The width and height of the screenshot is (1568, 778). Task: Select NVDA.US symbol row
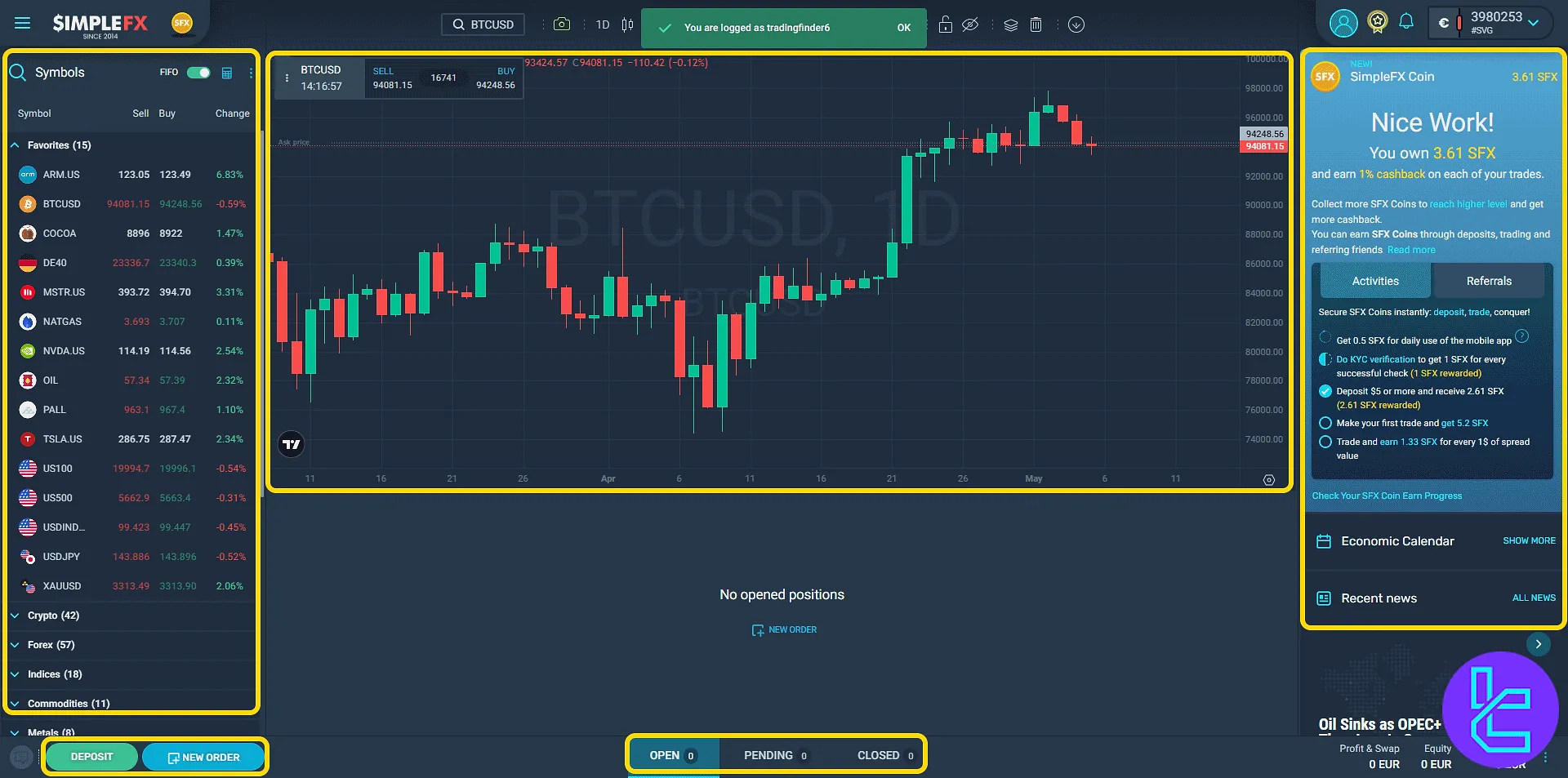click(x=131, y=351)
